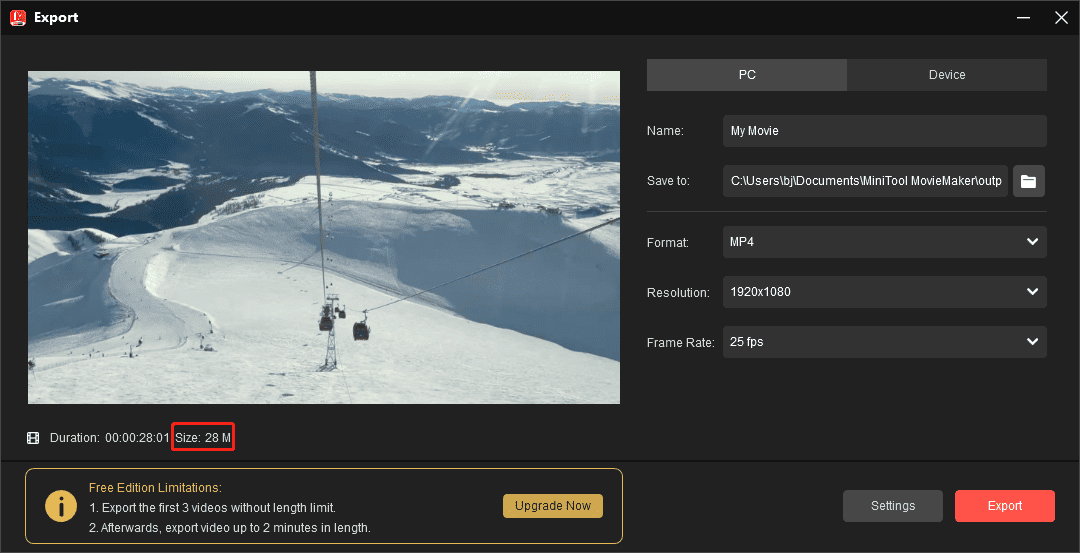The height and width of the screenshot is (553, 1080).
Task: Click the red Export button
Action: click(1005, 506)
